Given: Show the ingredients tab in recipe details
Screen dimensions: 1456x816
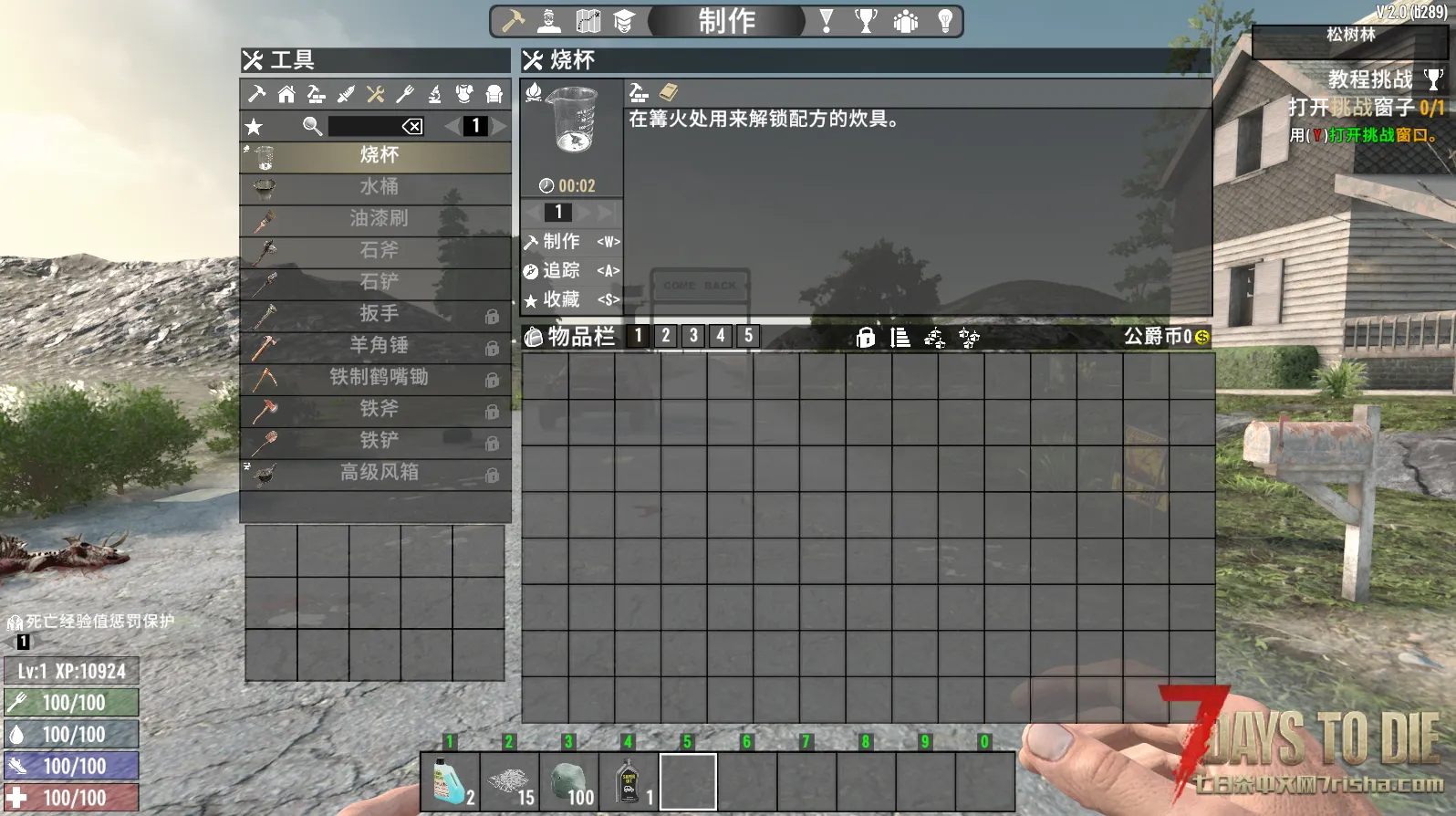Looking at the screenshot, I should (640, 93).
